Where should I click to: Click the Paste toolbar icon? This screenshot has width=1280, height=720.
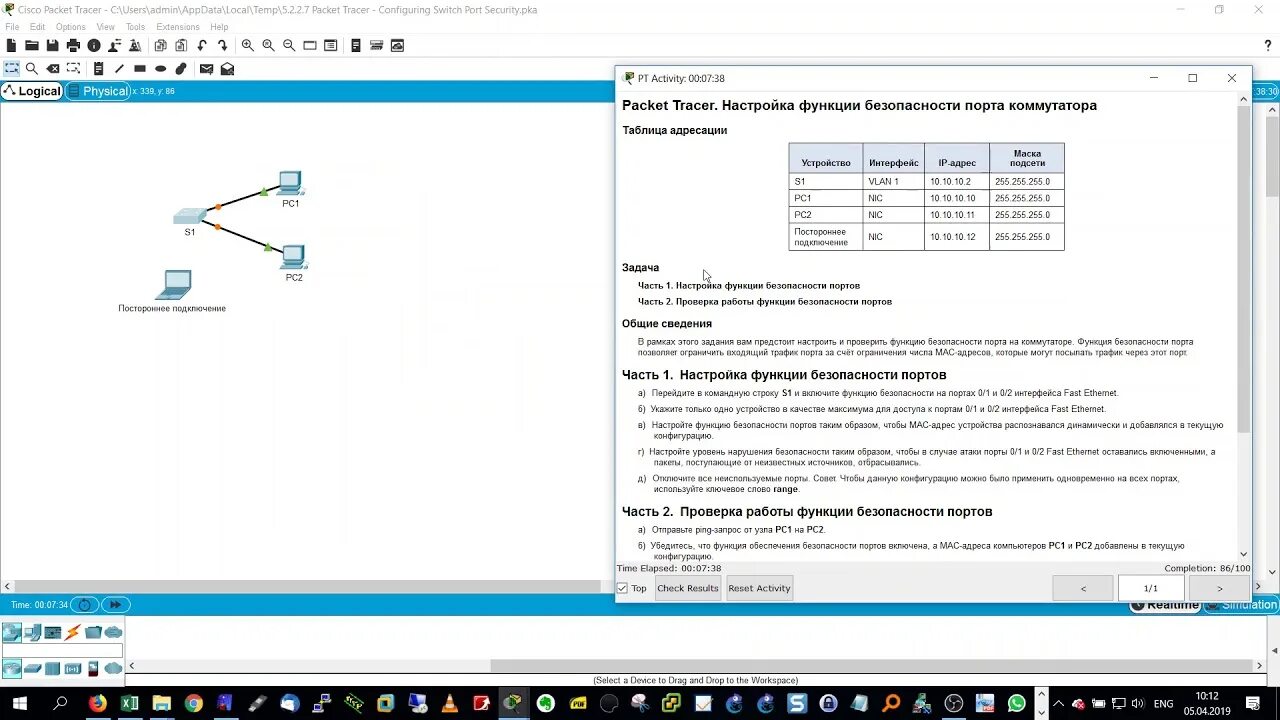click(x=181, y=45)
